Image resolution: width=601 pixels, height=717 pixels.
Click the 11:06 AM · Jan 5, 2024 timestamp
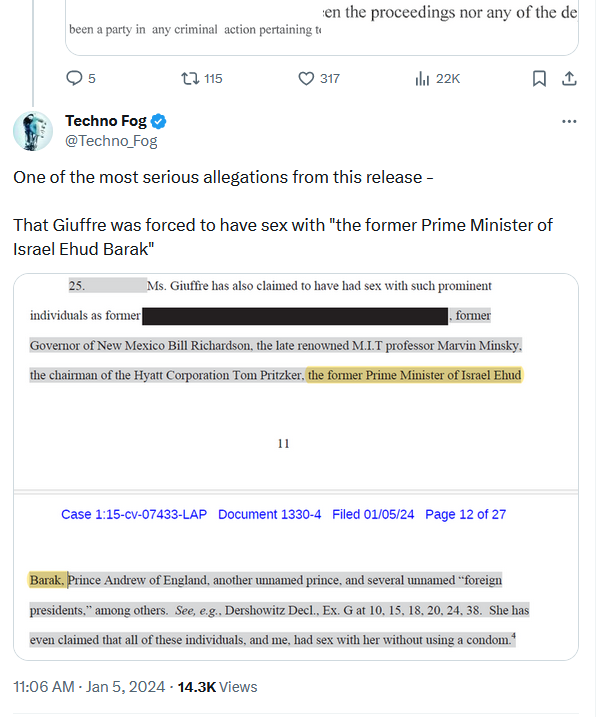coord(86,687)
